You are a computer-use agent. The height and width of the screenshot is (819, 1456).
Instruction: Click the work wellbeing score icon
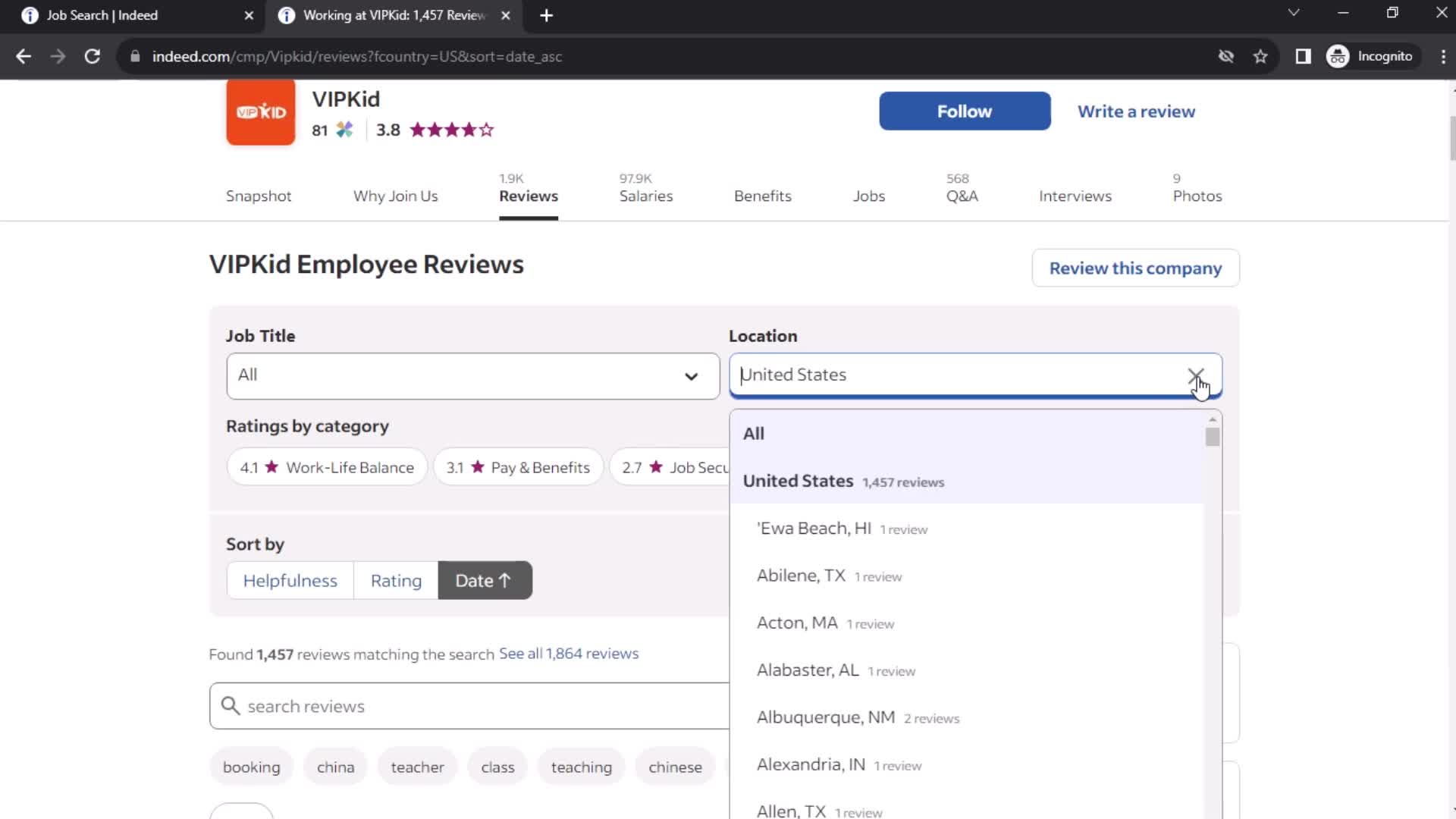(x=344, y=130)
